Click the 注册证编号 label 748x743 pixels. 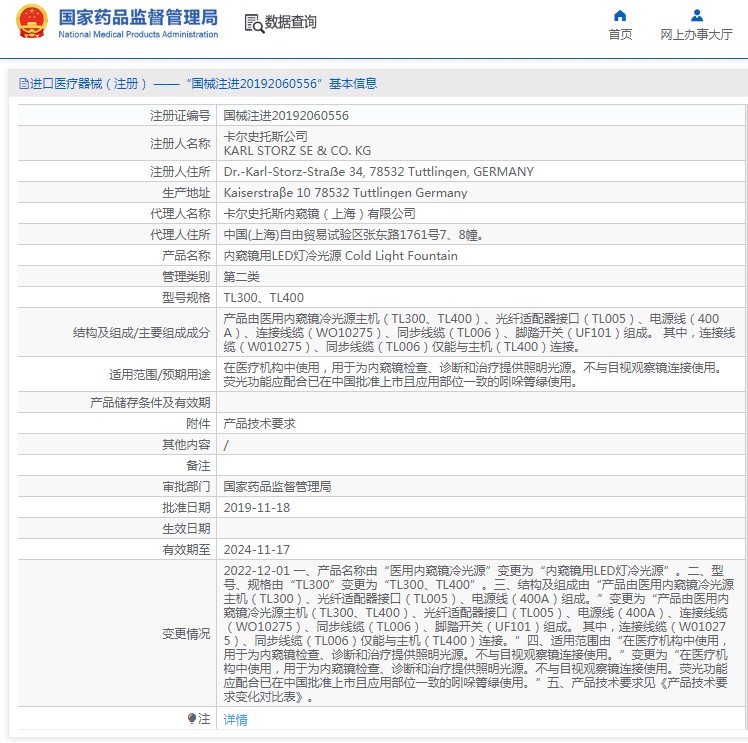click(x=180, y=116)
